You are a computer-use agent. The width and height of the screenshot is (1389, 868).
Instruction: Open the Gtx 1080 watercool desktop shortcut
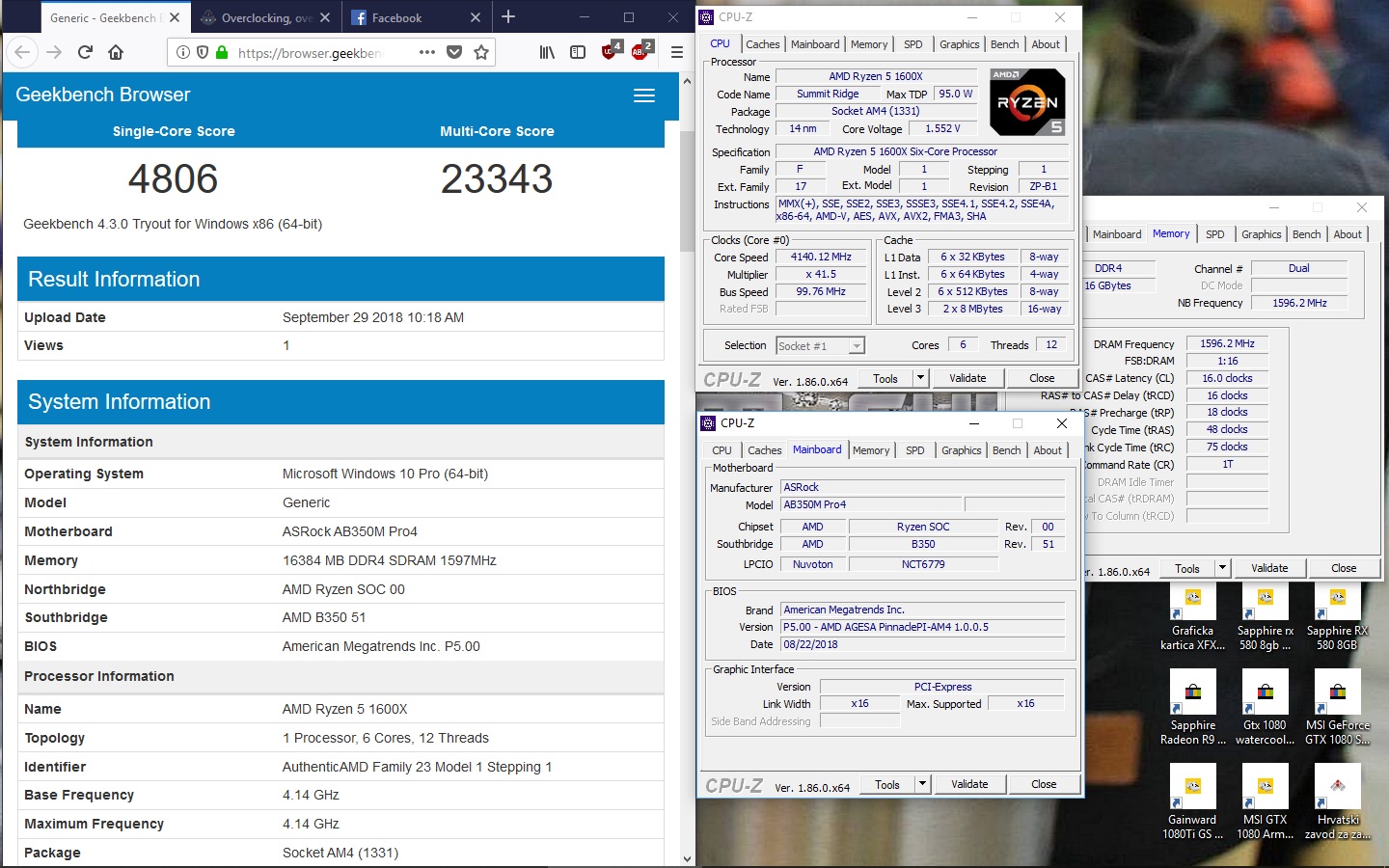click(1266, 709)
